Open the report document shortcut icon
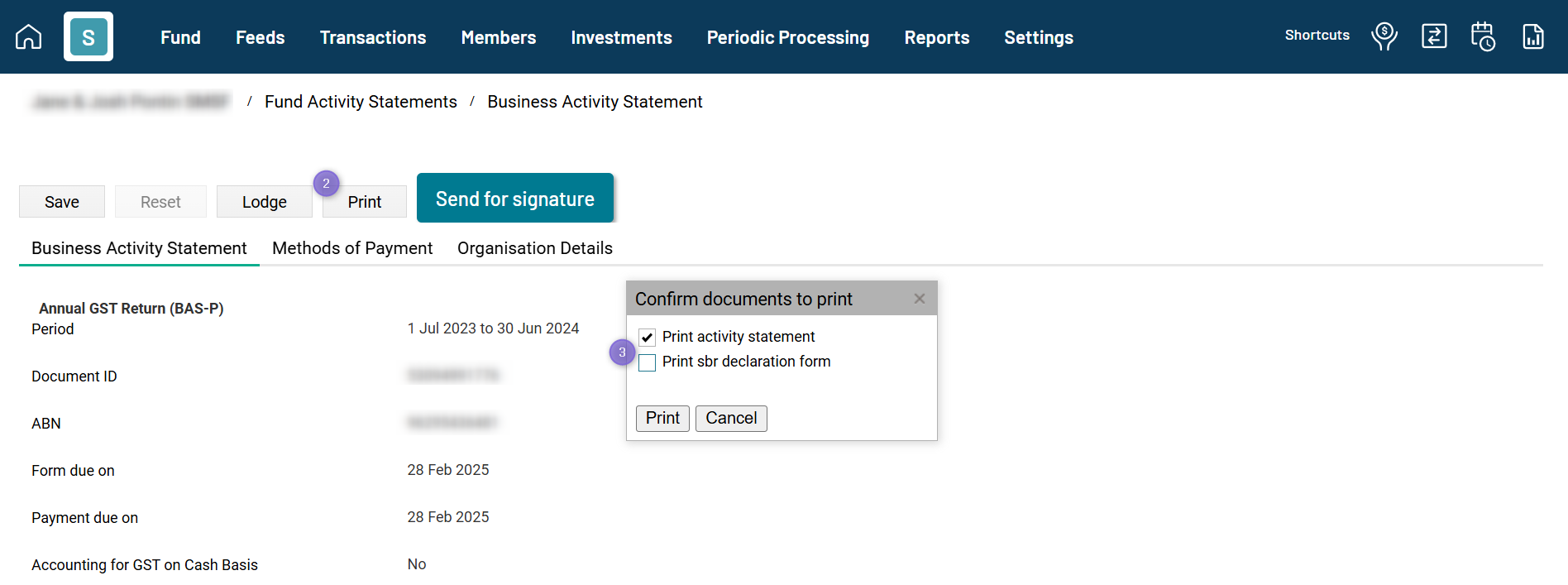Image resolution: width=1568 pixels, height=585 pixels. click(1533, 36)
